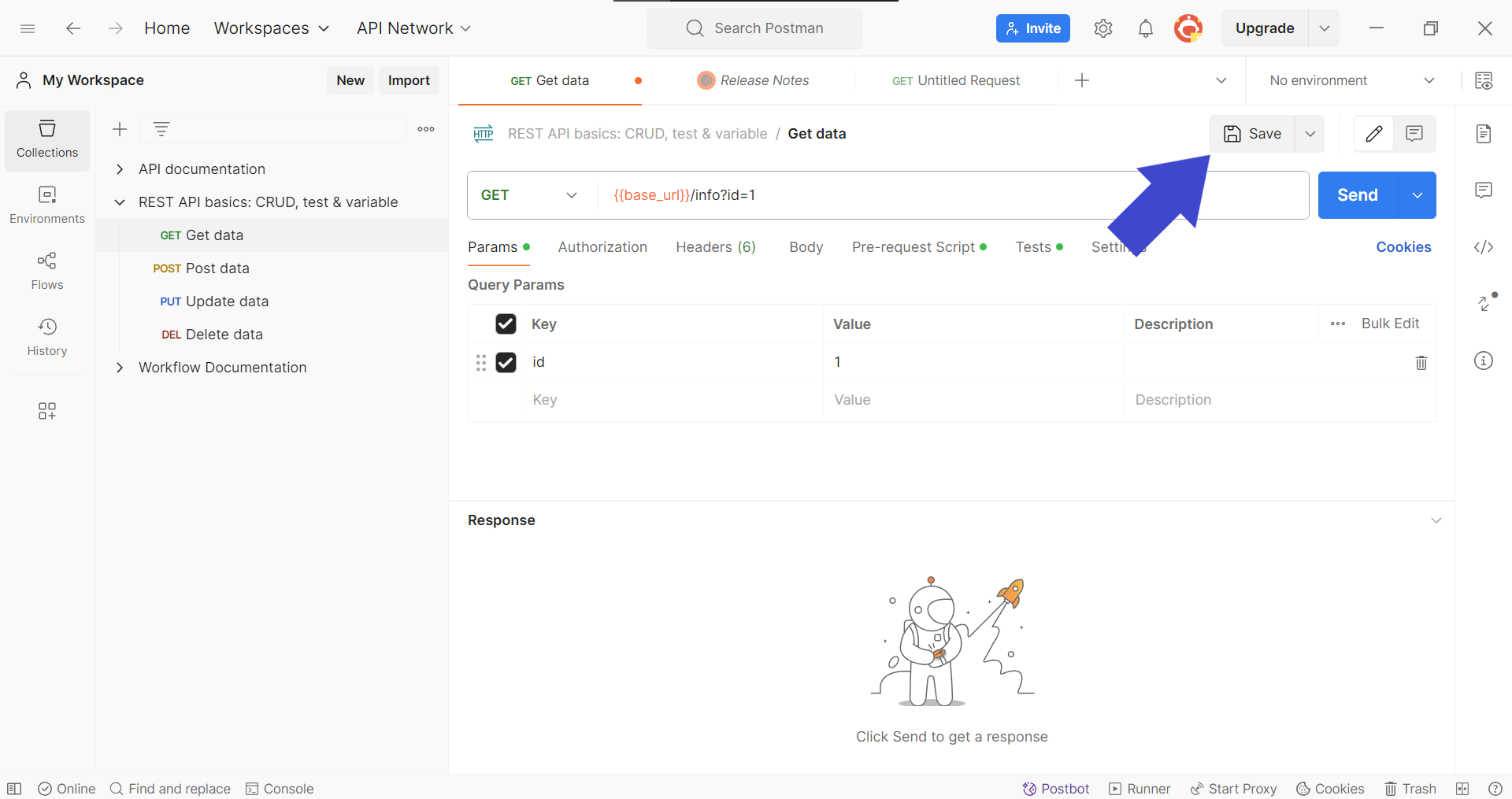Click the Invite button
Screen dimensions: 1512x799
click(1033, 28)
